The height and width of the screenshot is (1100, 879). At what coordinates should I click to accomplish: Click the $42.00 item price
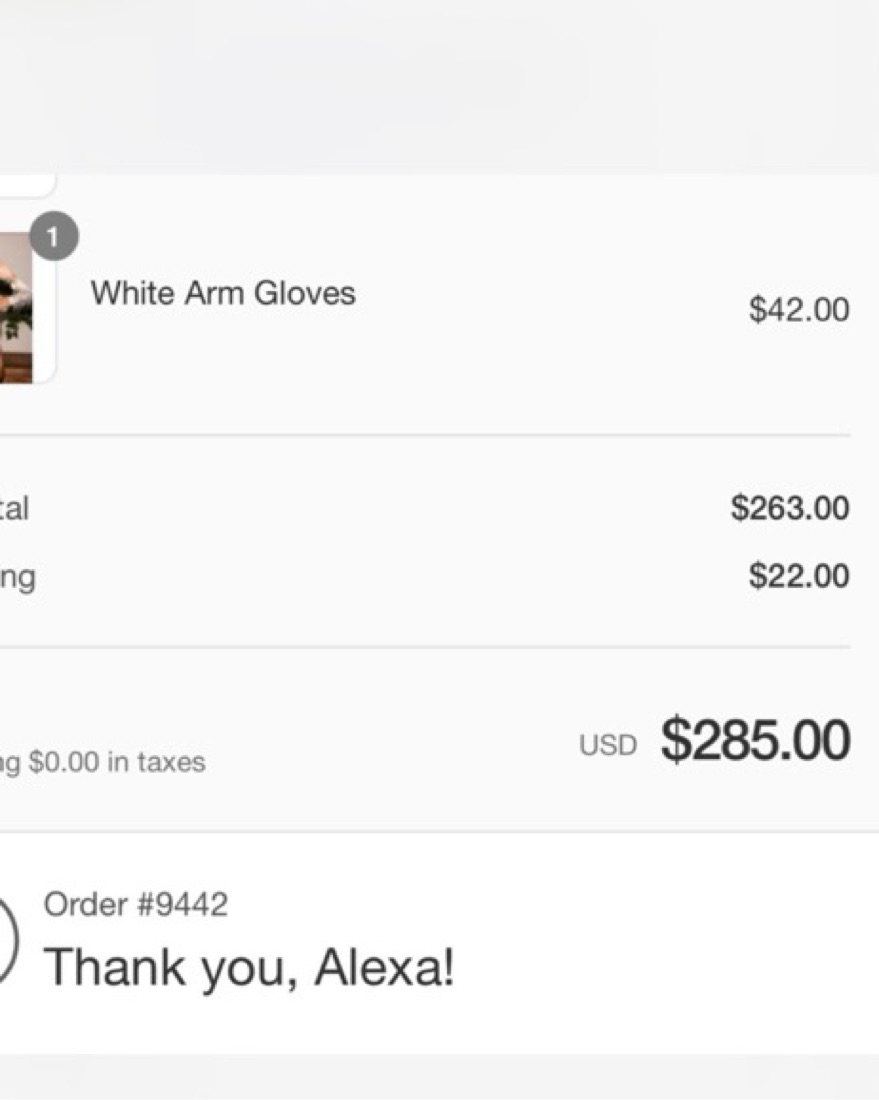[799, 310]
